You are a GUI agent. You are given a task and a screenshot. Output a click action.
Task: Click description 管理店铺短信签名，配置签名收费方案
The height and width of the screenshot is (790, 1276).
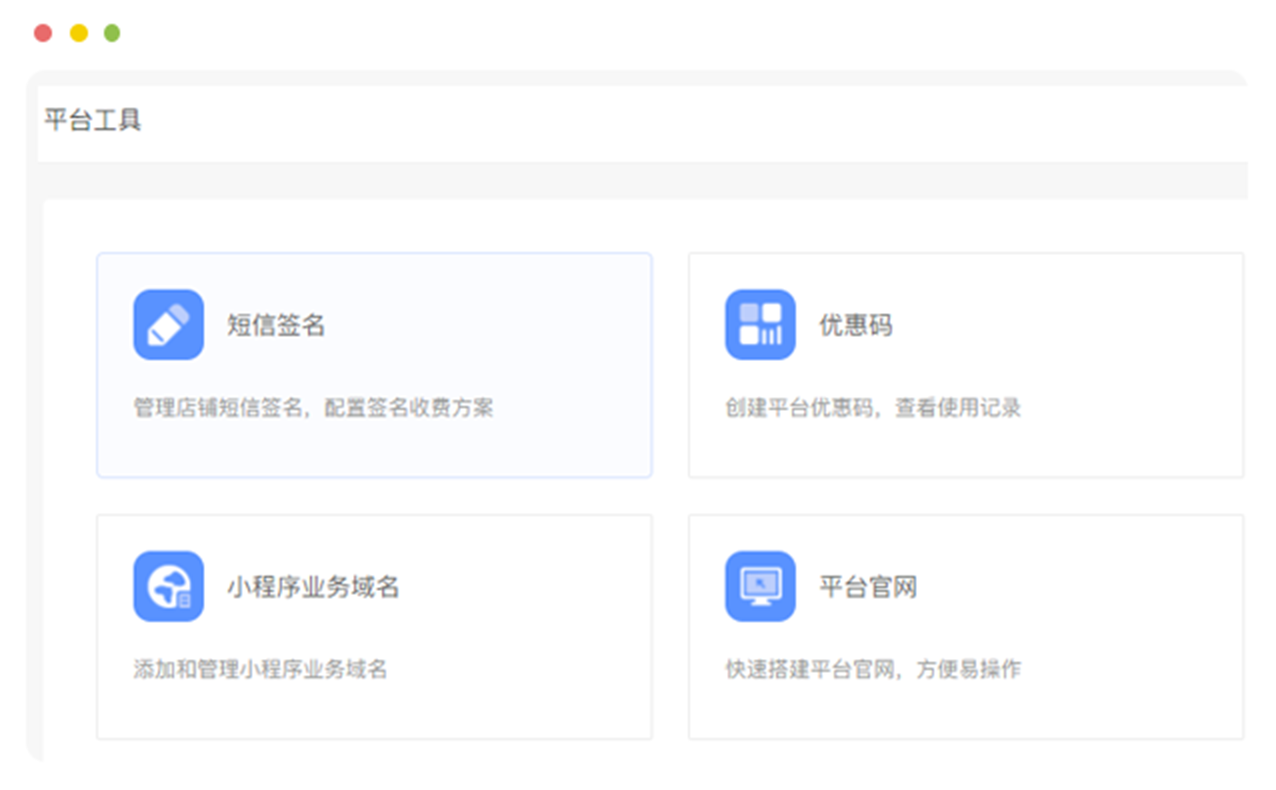[313, 408]
